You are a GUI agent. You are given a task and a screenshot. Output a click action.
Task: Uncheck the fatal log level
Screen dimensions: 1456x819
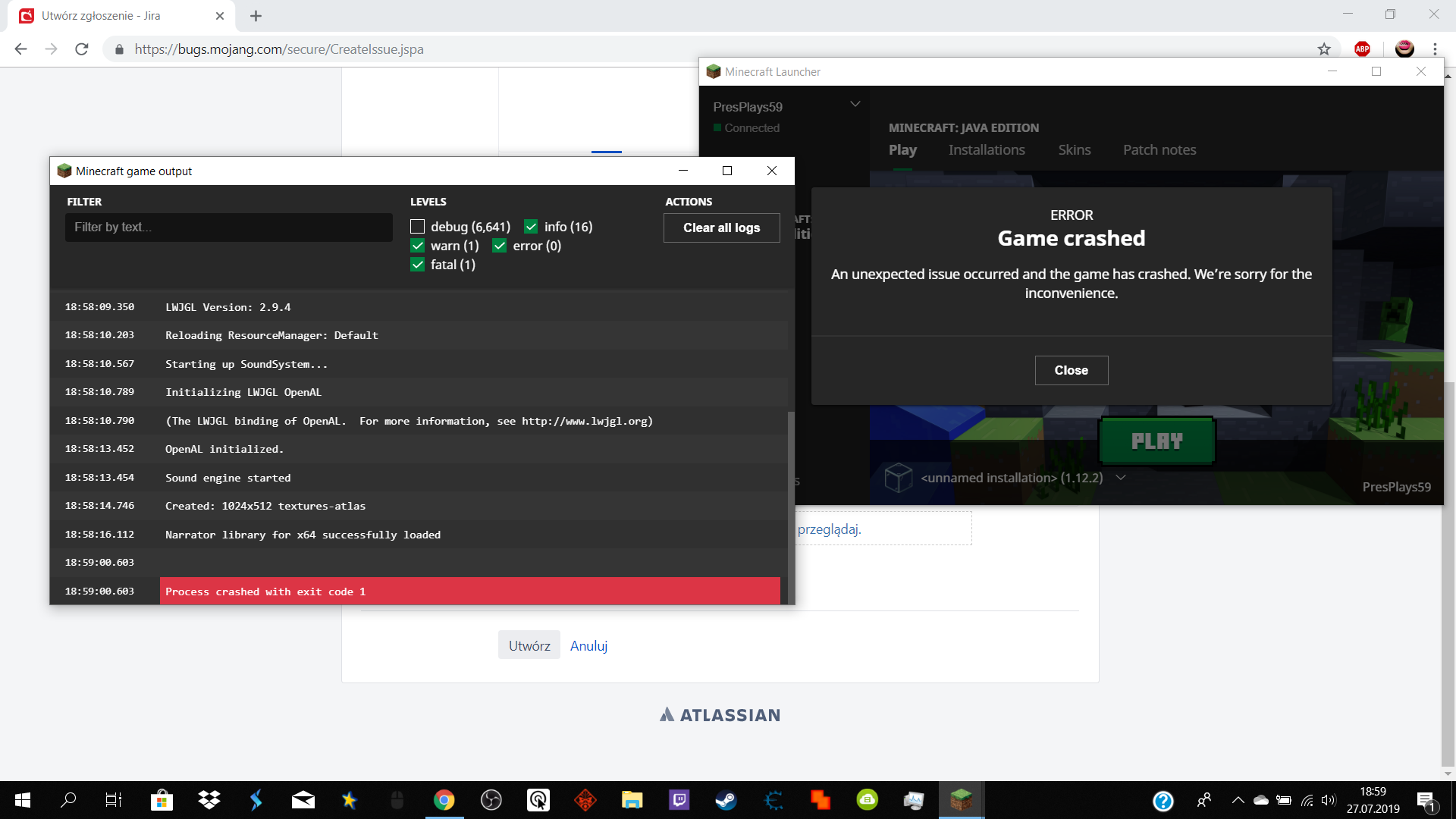(x=417, y=265)
